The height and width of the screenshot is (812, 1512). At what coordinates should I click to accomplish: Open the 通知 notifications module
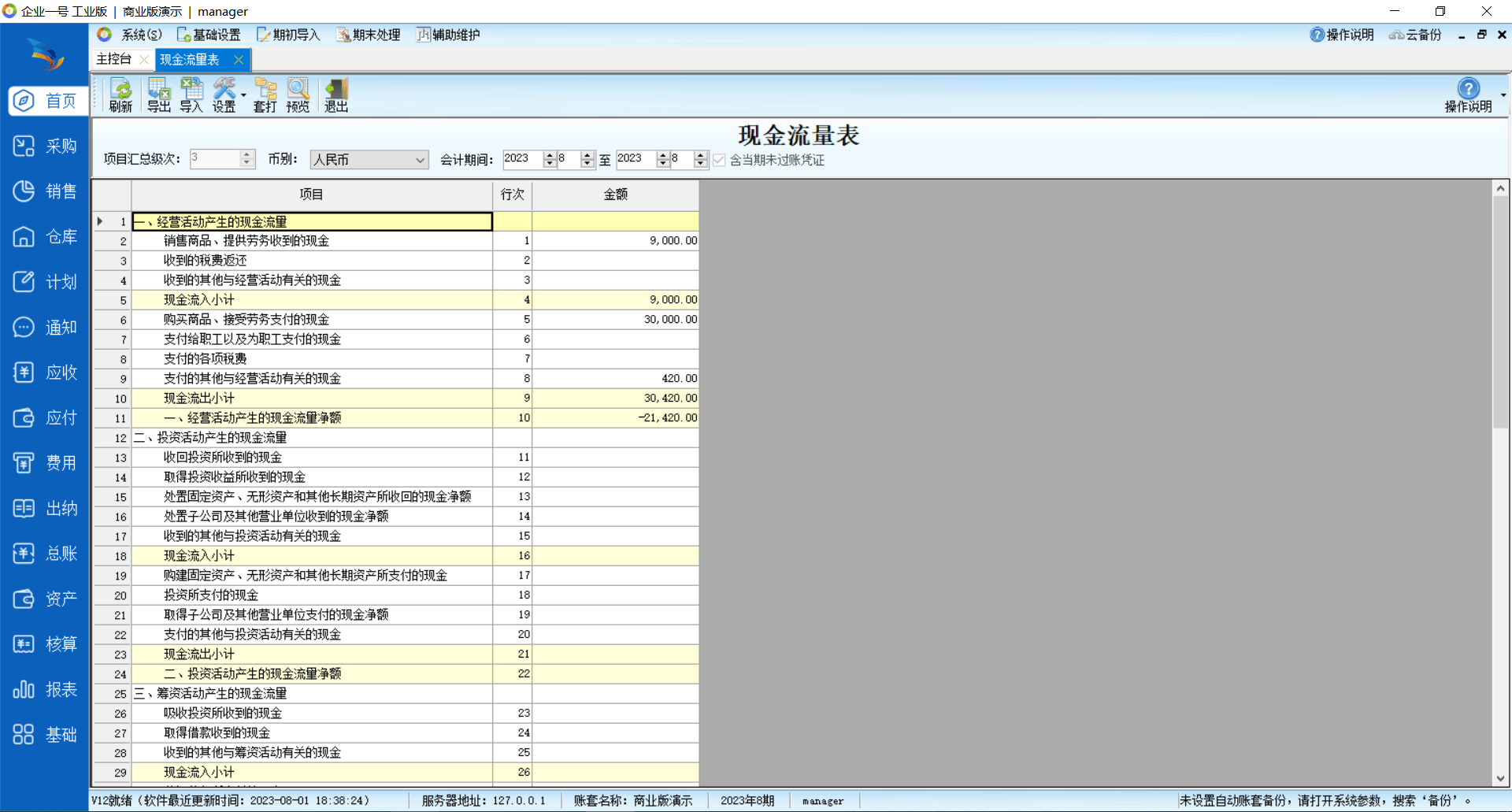(46, 327)
